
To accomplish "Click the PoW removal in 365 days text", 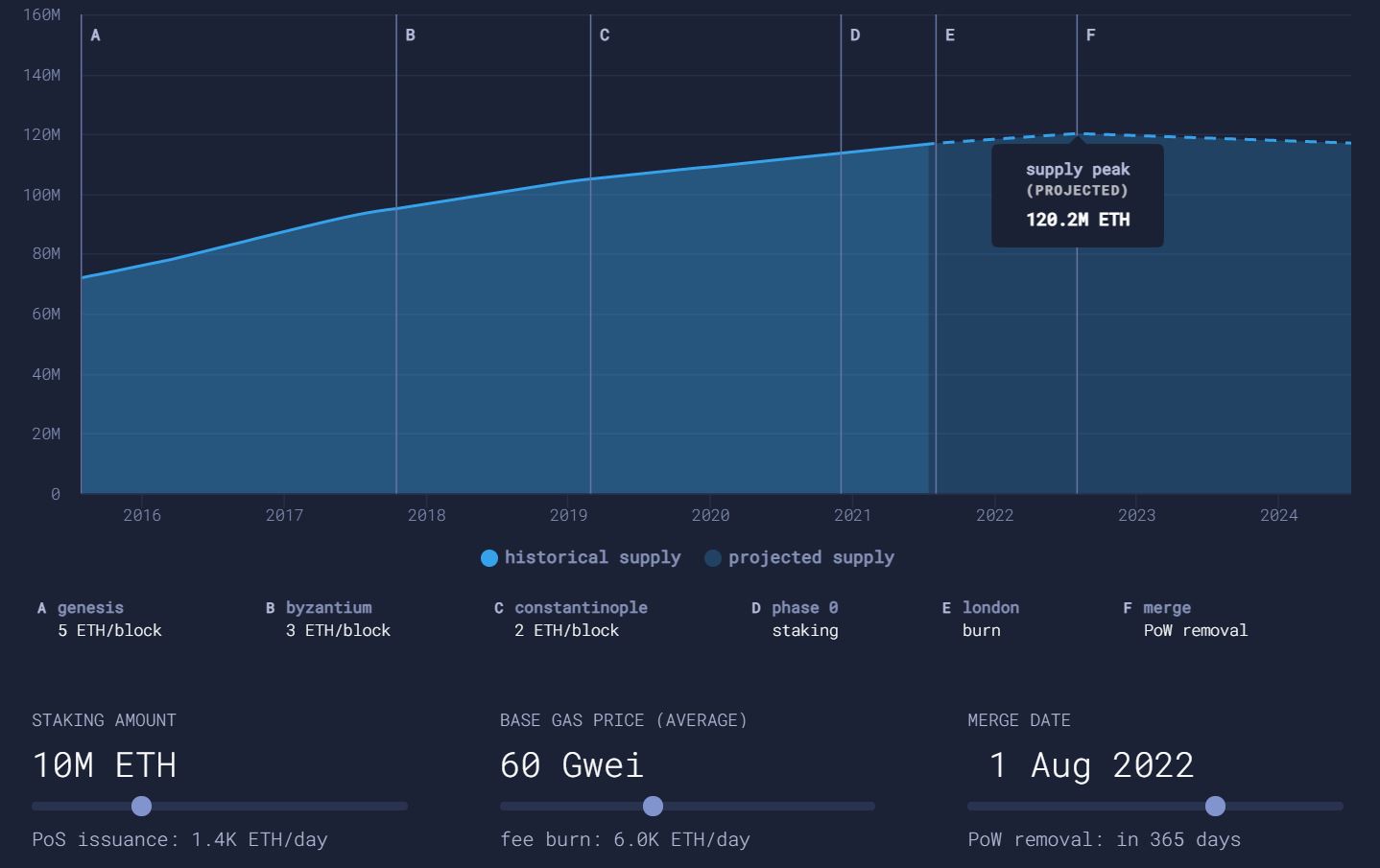I will [x=1104, y=839].
